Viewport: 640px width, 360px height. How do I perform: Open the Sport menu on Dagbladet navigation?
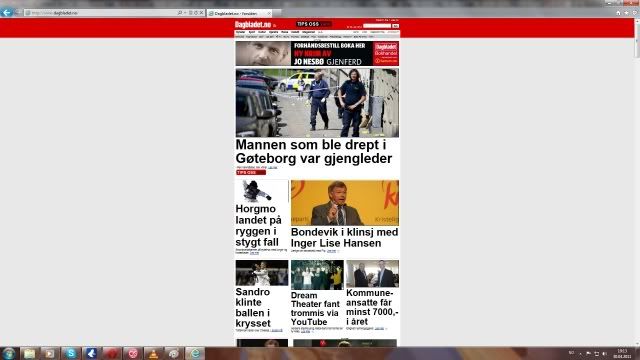pyautogui.click(x=252, y=32)
